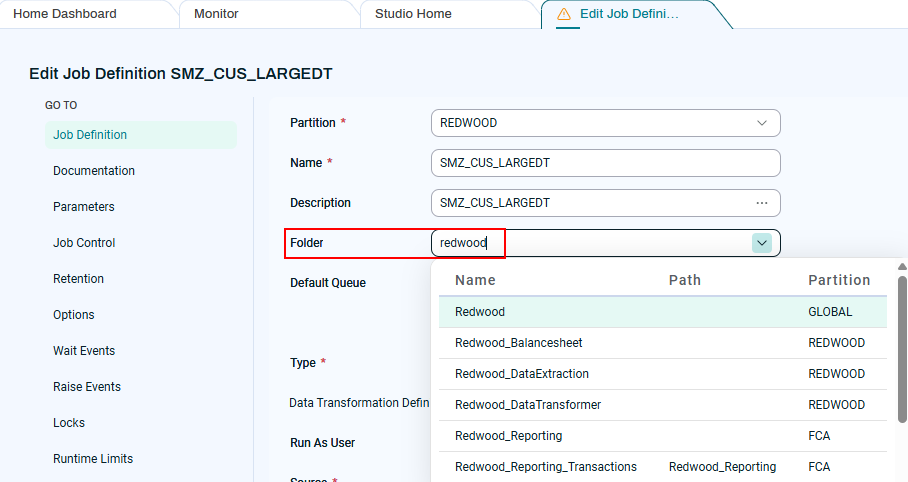
Task: Choose the Redwood_DataExtraction folder
Action: [662, 374]
